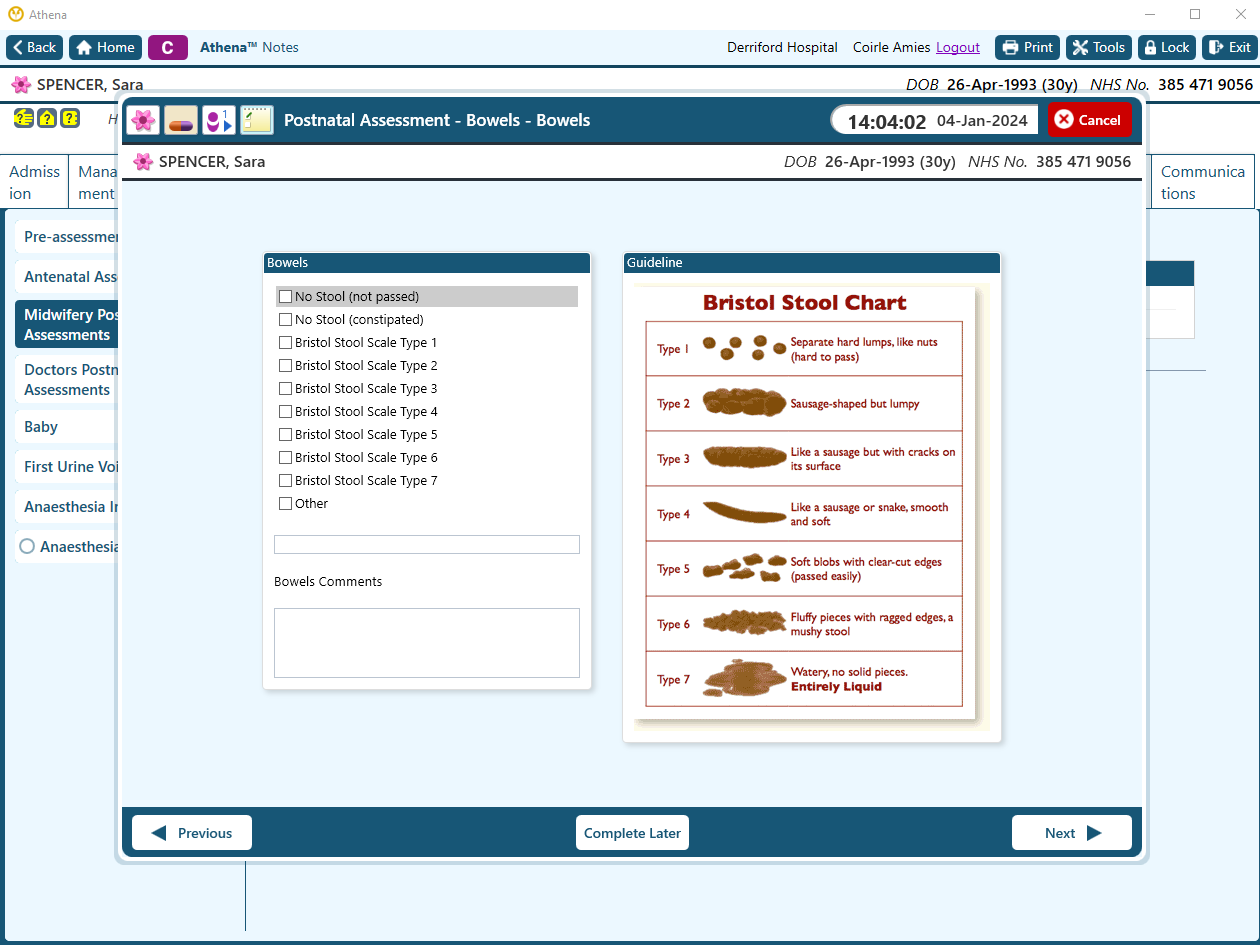Open Anaesthesia sidebar item without the radio circle
Viewport: 1260px width, 945px height.
pos(68,507)
